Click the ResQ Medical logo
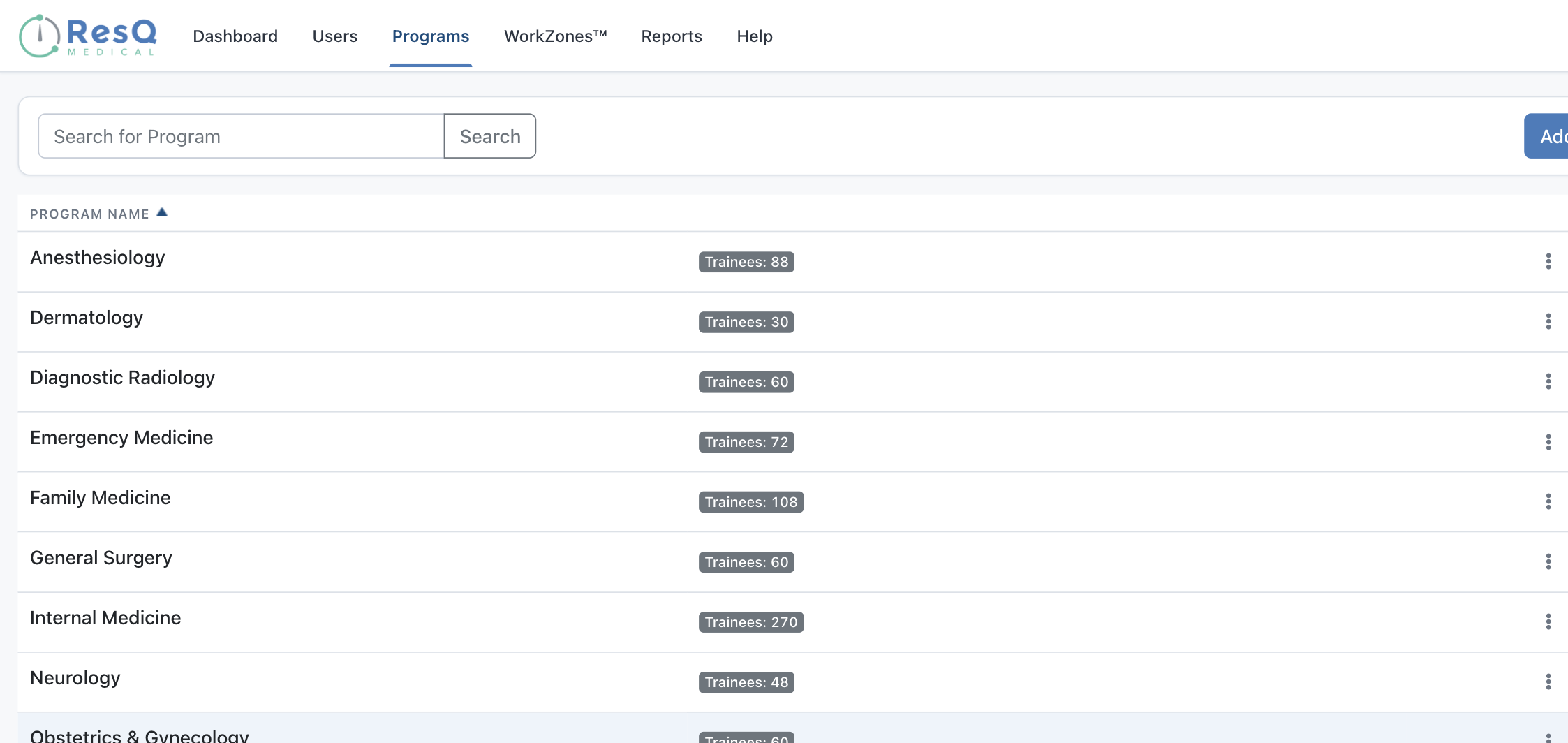This screenshot has width=1568, height=743. pos(88,36)
